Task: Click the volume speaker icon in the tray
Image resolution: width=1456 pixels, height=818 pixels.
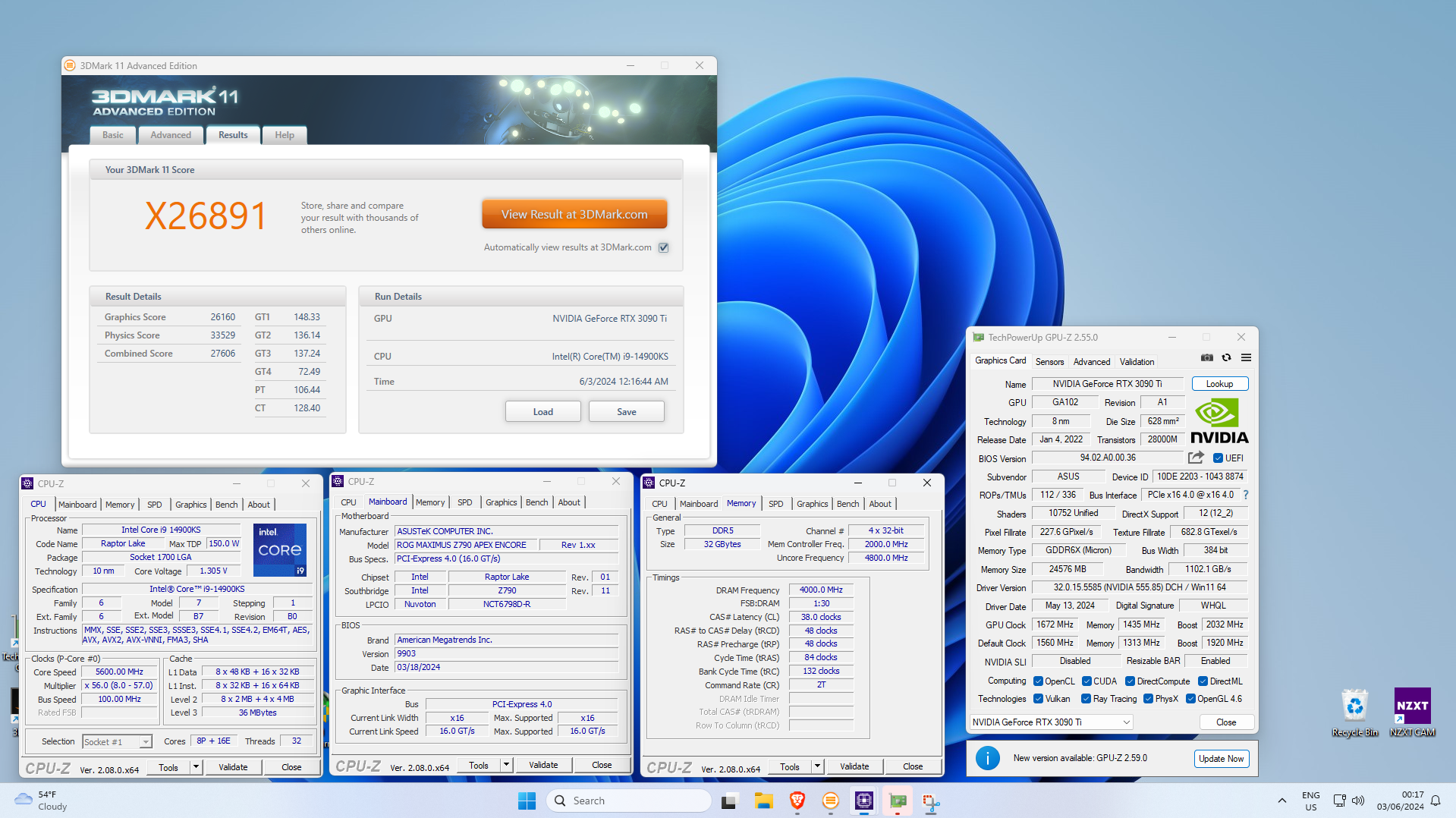Action: [x=1358, y=801]
